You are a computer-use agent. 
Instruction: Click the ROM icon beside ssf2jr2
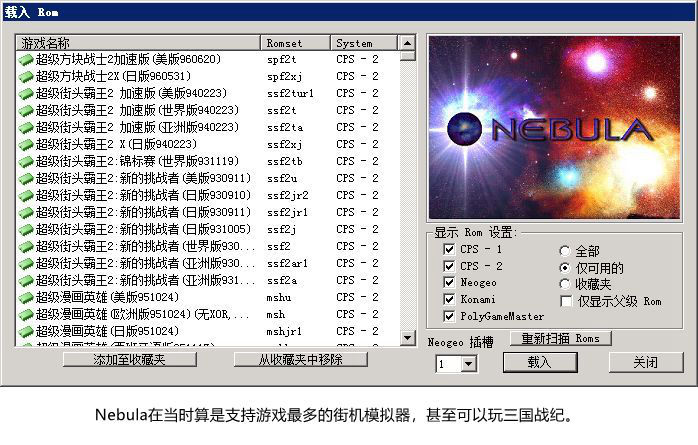tap(26, 195)
